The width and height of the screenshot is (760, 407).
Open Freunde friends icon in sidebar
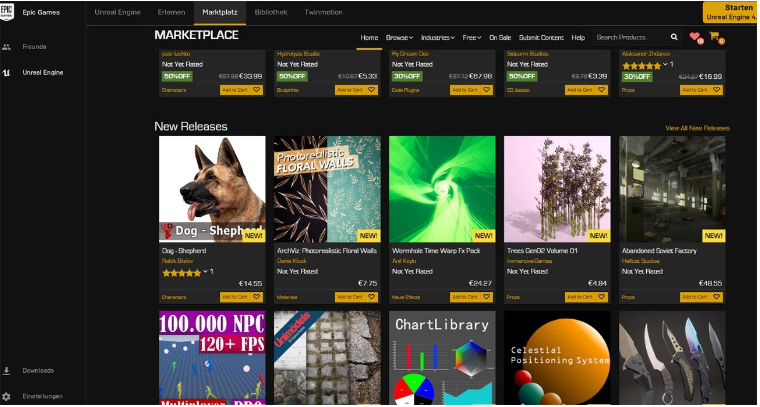6,47
